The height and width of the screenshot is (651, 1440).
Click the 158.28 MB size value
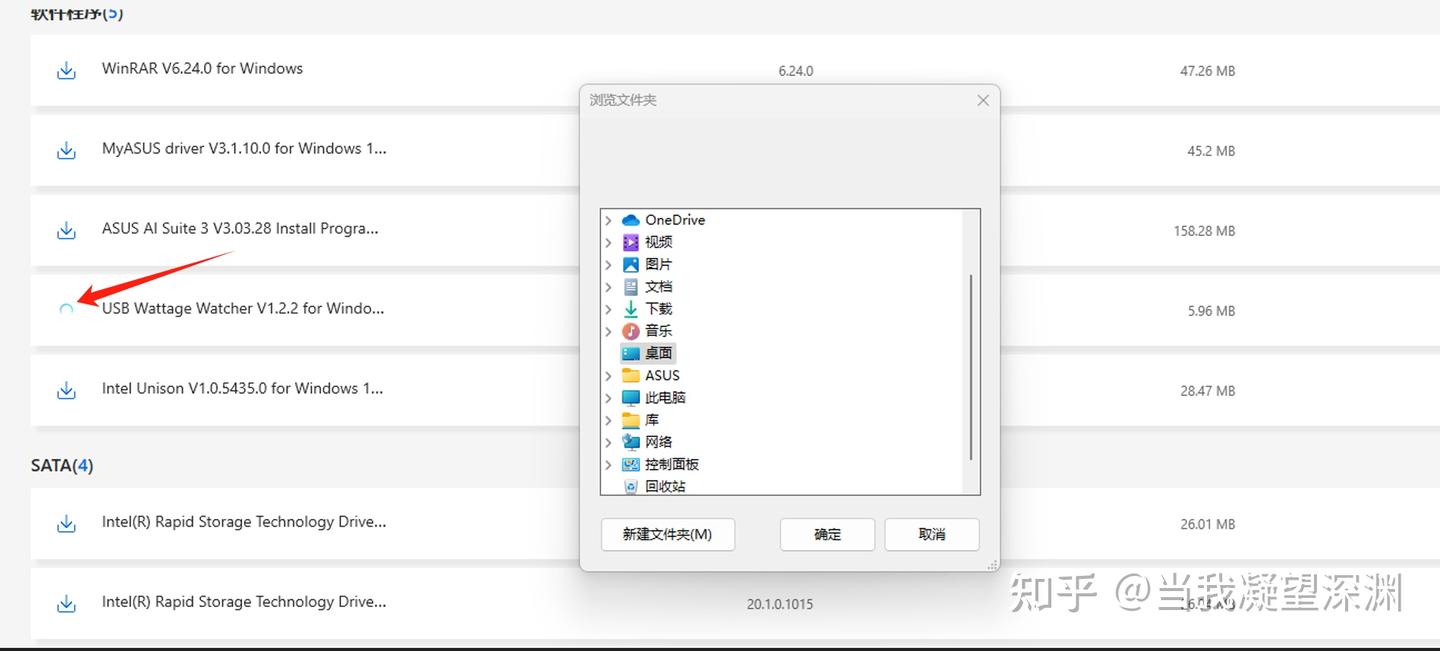(1204, 231)
